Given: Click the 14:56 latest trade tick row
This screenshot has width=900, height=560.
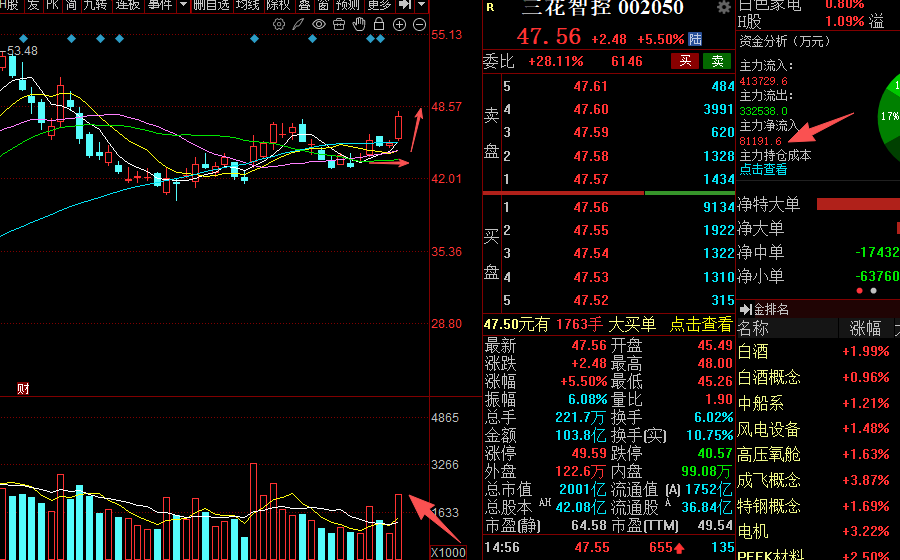Looking at the screenshot, I should (x=609, y=547).
